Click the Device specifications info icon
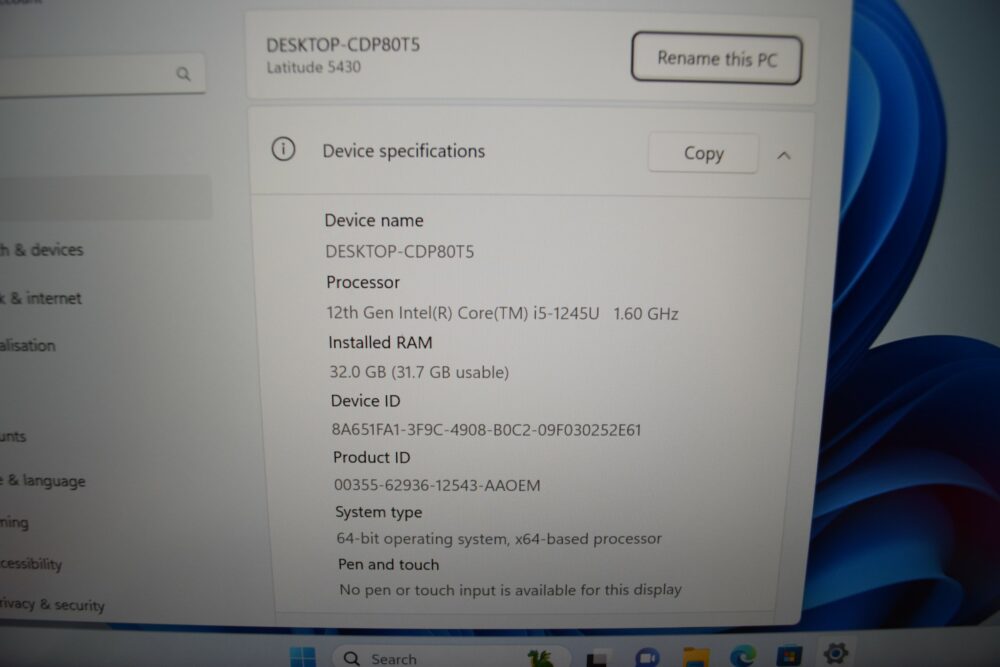The height and width of the screenshot is (667, 1000). 283,149
